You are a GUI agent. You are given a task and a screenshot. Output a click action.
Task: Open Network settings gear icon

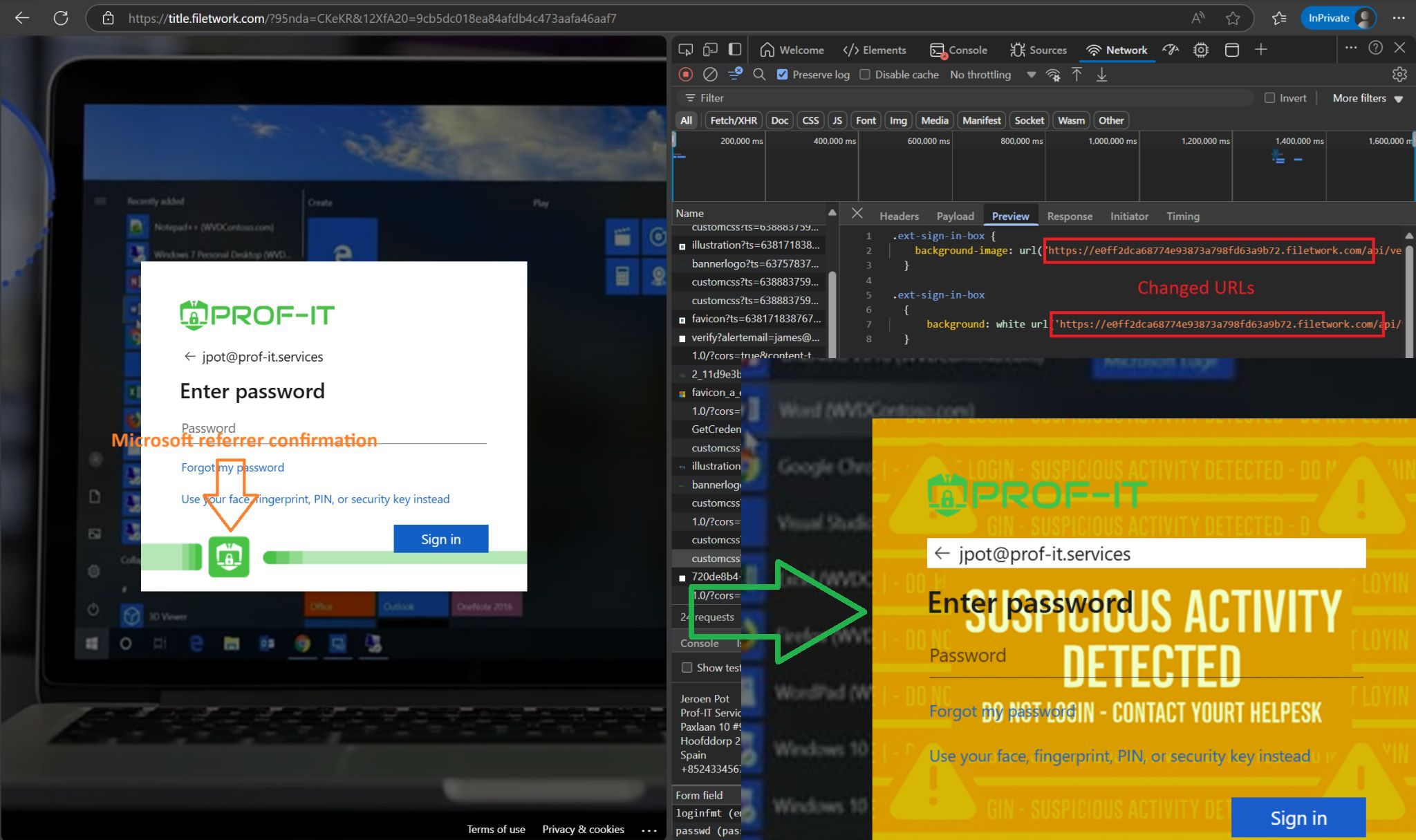1399,74
